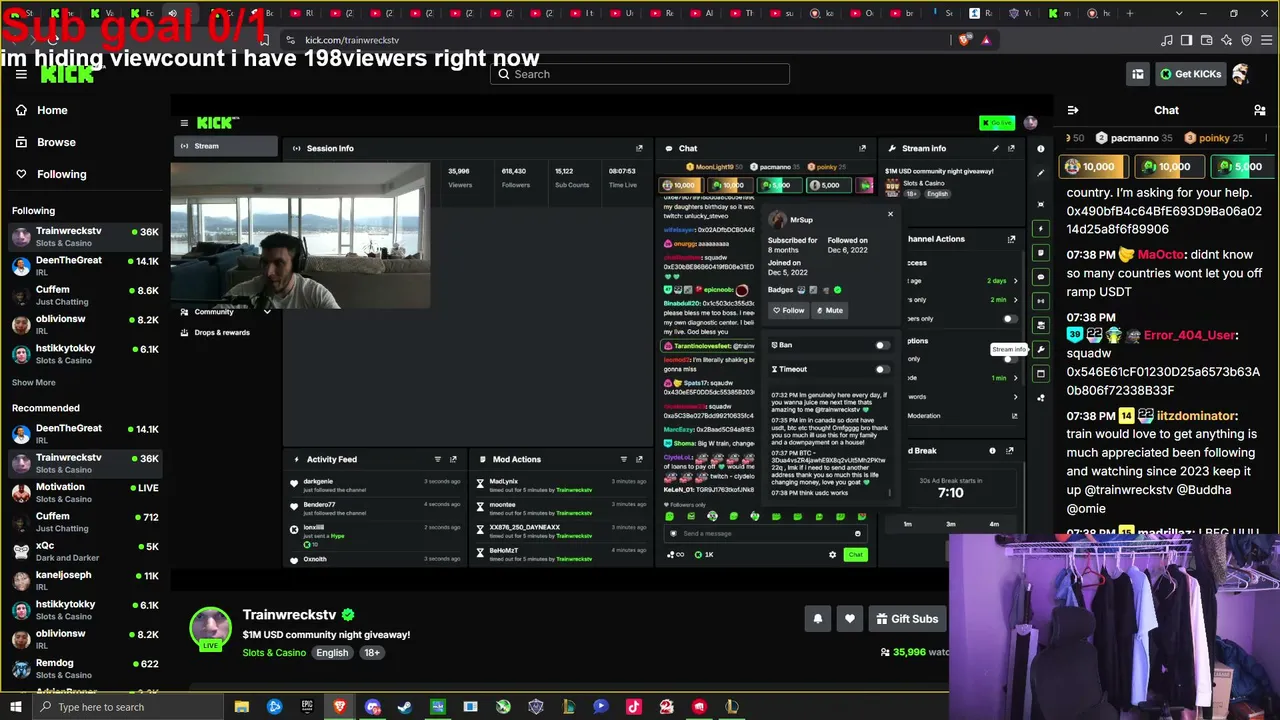1280x720 pixels.
Task: Toggle the subscribers only switch
Action: [x=1010, y=319]
